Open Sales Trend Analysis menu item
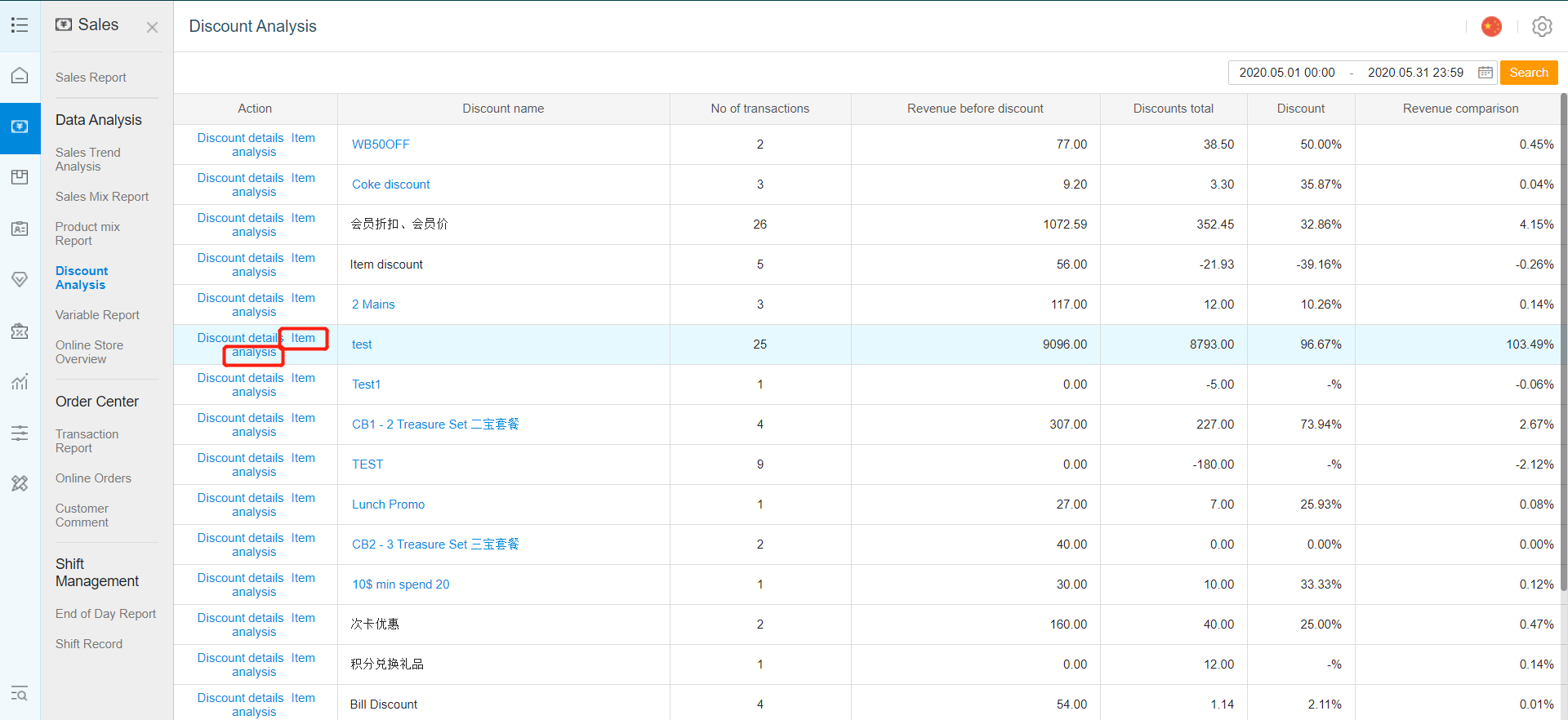 [x=88, y=159]
